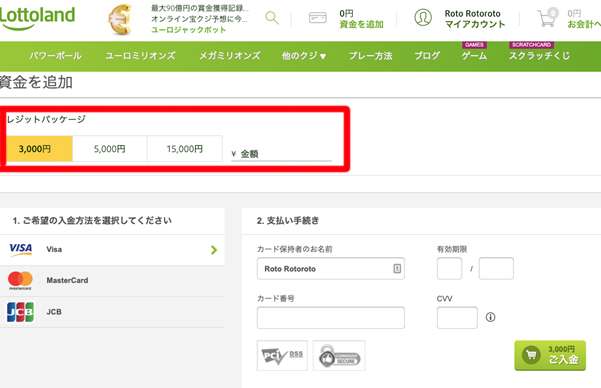Open ユーロミリオンズ menu item
The height and width of the screenshot is (388, 601).
(x=140, y=56)
